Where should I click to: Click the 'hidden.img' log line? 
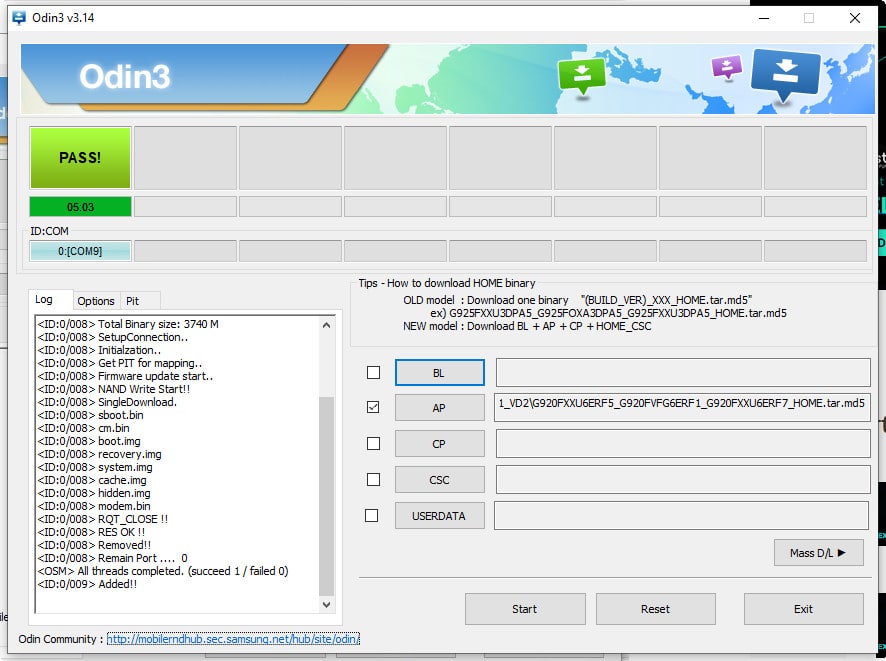coord(94,493)
